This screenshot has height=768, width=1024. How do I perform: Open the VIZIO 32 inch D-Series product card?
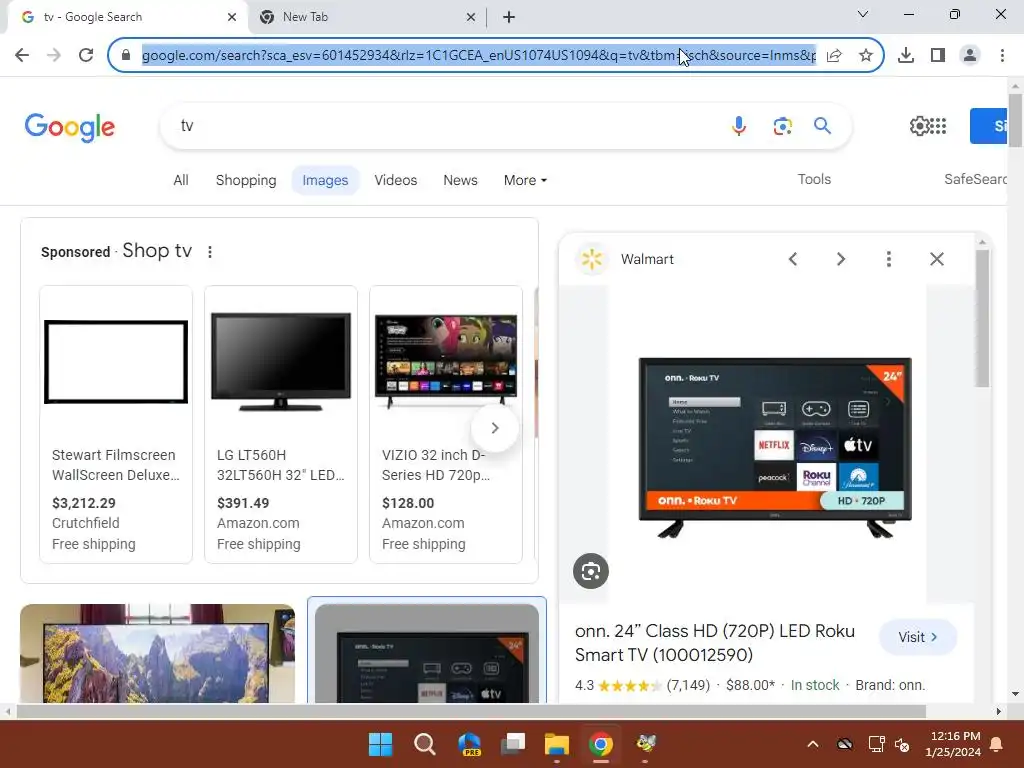[446, 424]
